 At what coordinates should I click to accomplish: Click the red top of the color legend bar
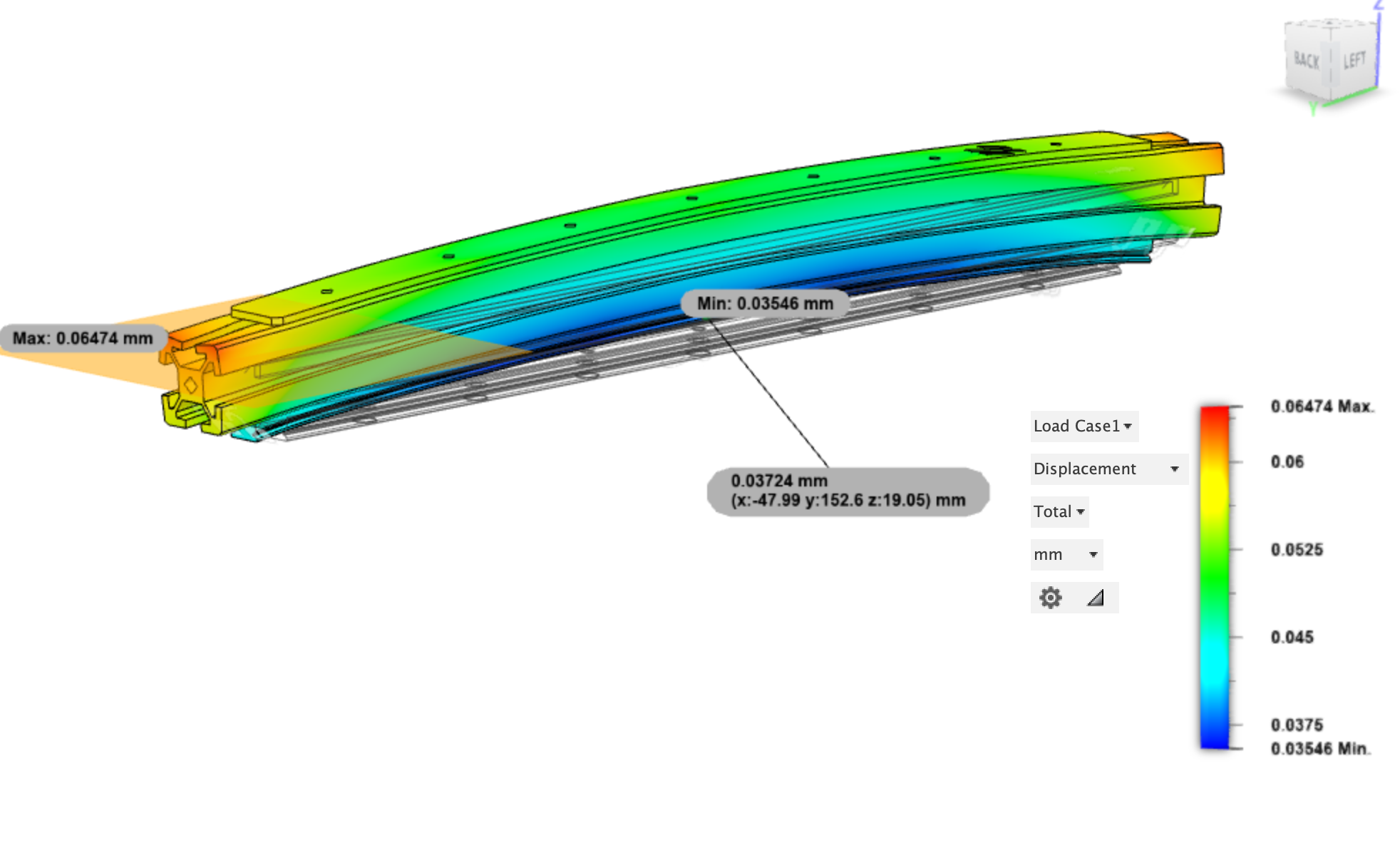[1215, 415]
